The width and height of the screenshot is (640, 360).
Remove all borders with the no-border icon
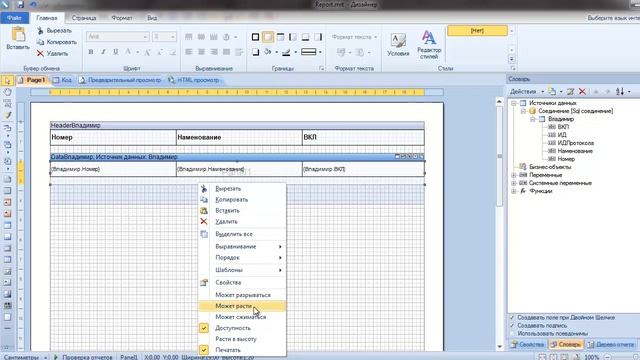[268, 37]
